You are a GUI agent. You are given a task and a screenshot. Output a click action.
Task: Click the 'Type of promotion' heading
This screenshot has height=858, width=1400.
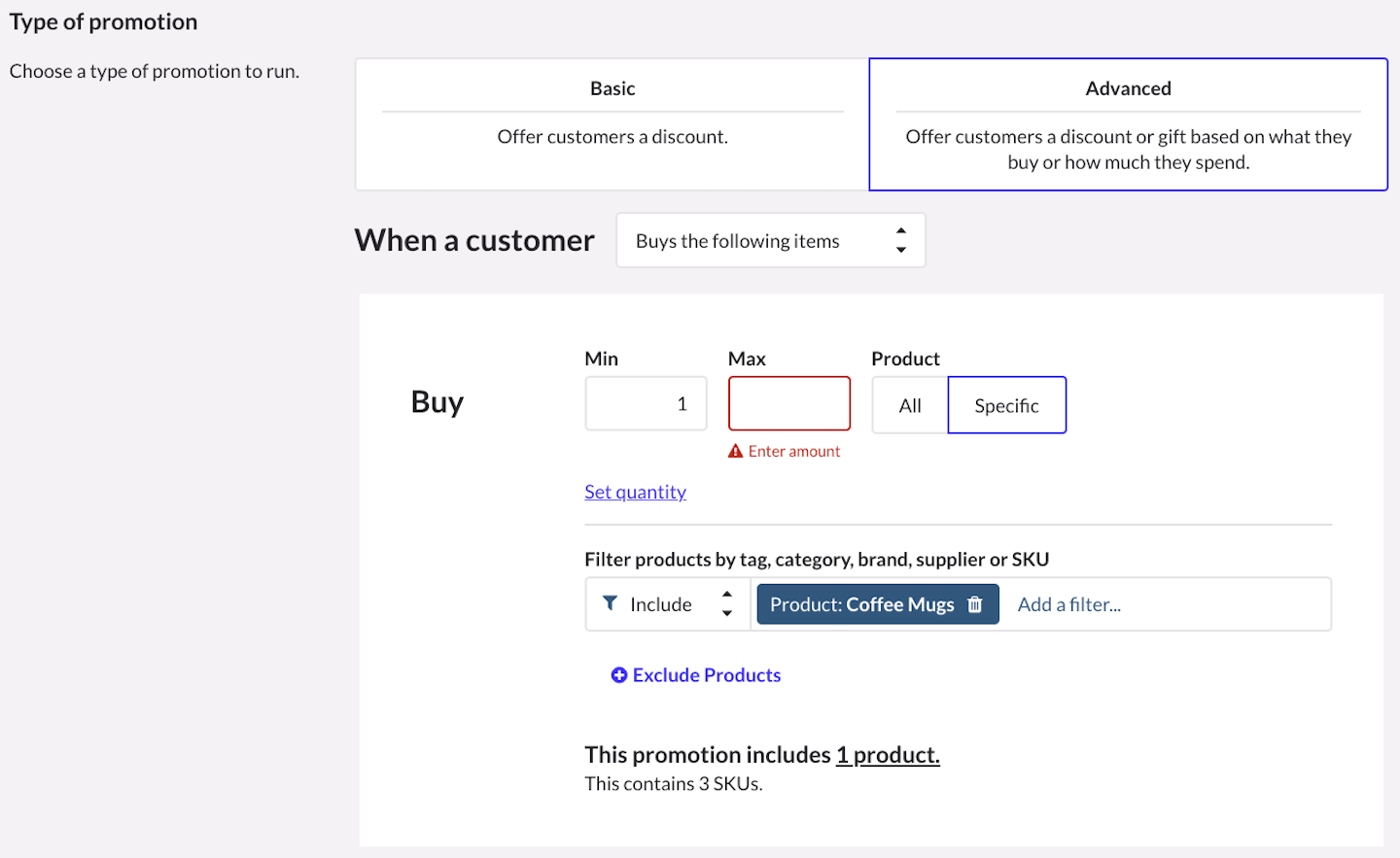(x=103, y=22)
